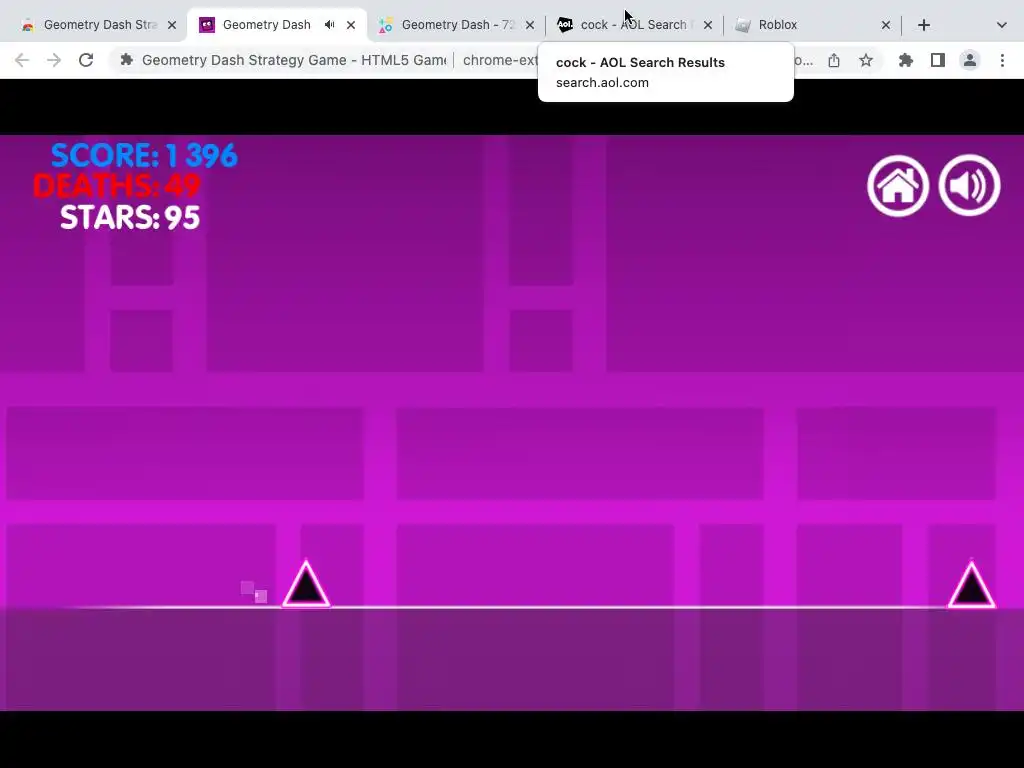Viewport: 1024px width, 768px height.
Task: Click the AOL favicon on search tab
Action: tap(565, 25)
